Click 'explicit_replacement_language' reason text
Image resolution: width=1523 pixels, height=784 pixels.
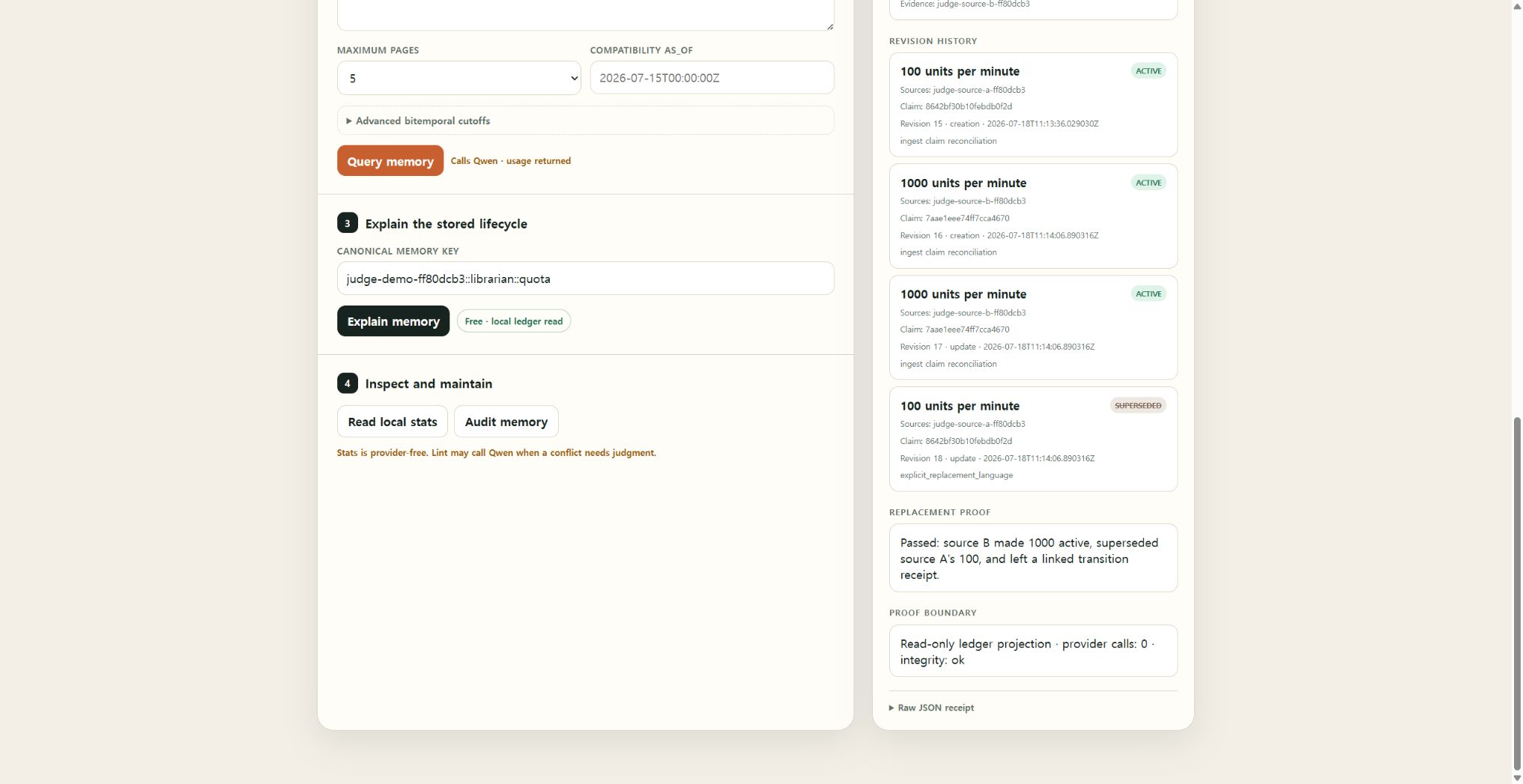tap(956, 475)
